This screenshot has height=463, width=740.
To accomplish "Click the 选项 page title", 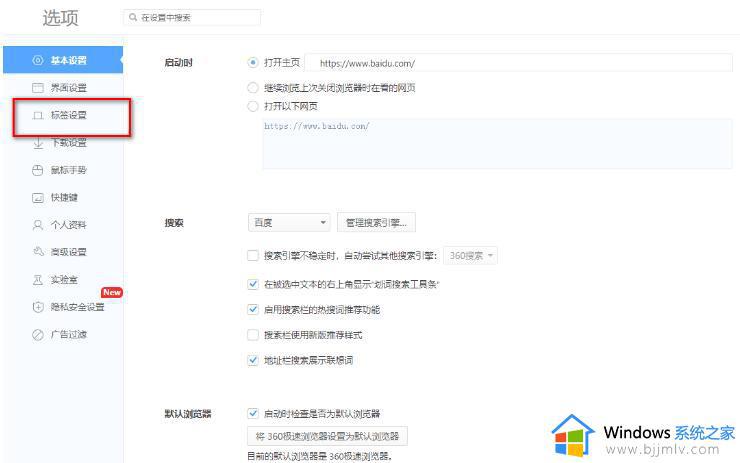I will (x=60, y=18).
